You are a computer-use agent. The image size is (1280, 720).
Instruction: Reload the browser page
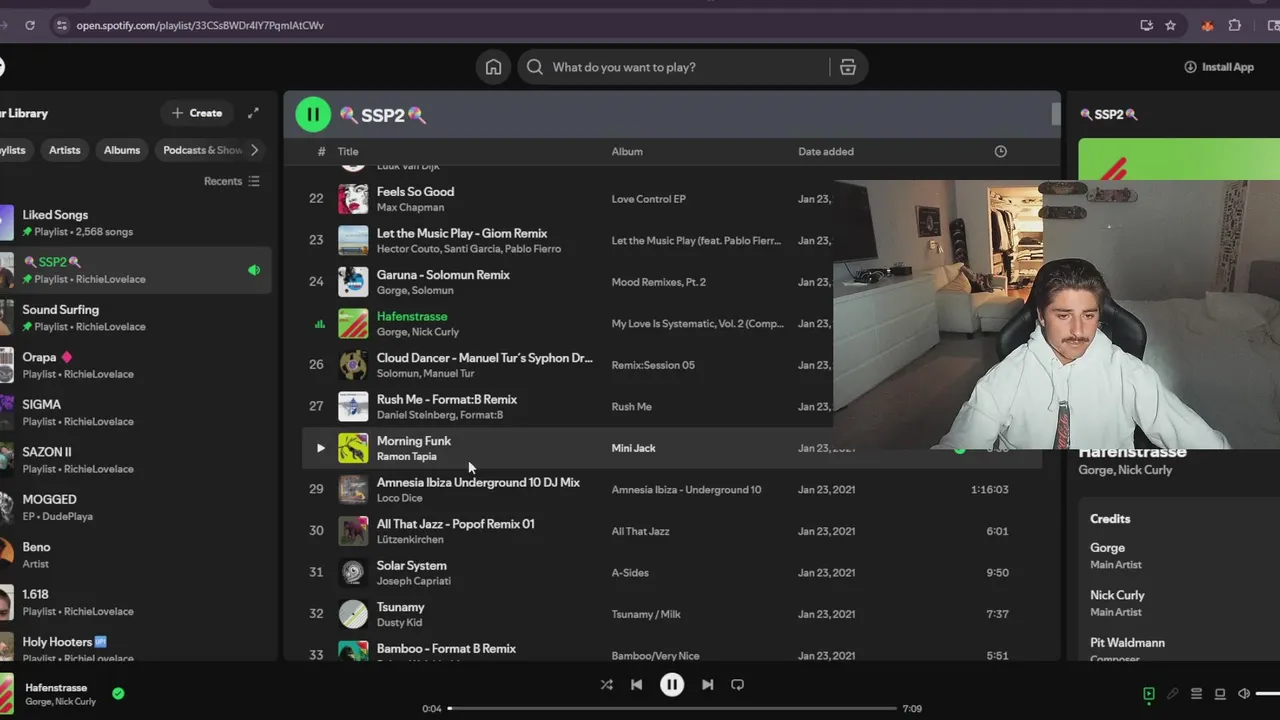(x=30, y=25)
